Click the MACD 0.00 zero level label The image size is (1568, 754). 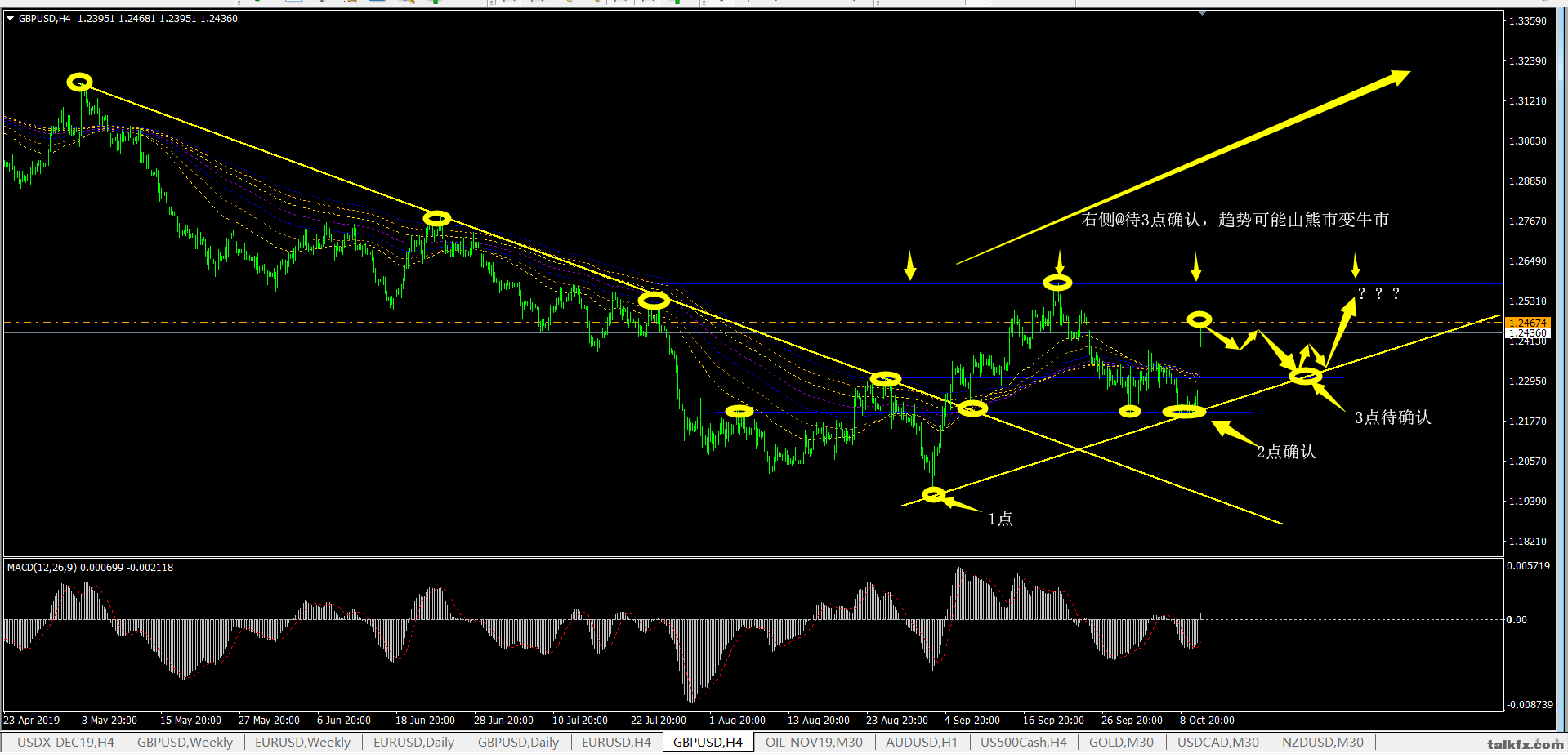tap(1517, 619)
